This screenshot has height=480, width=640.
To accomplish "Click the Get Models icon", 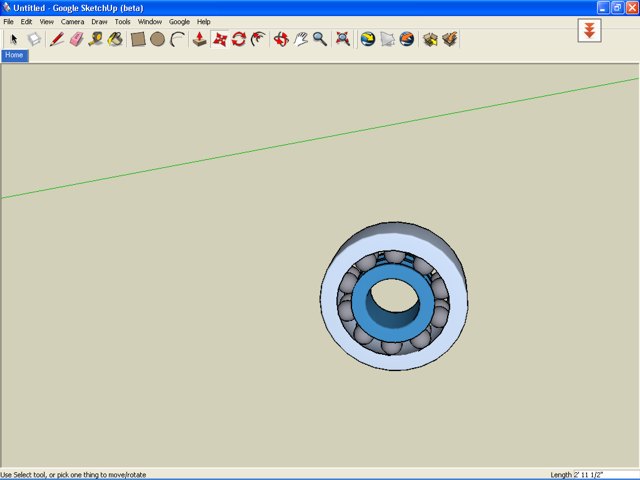I will click(430, 39).
